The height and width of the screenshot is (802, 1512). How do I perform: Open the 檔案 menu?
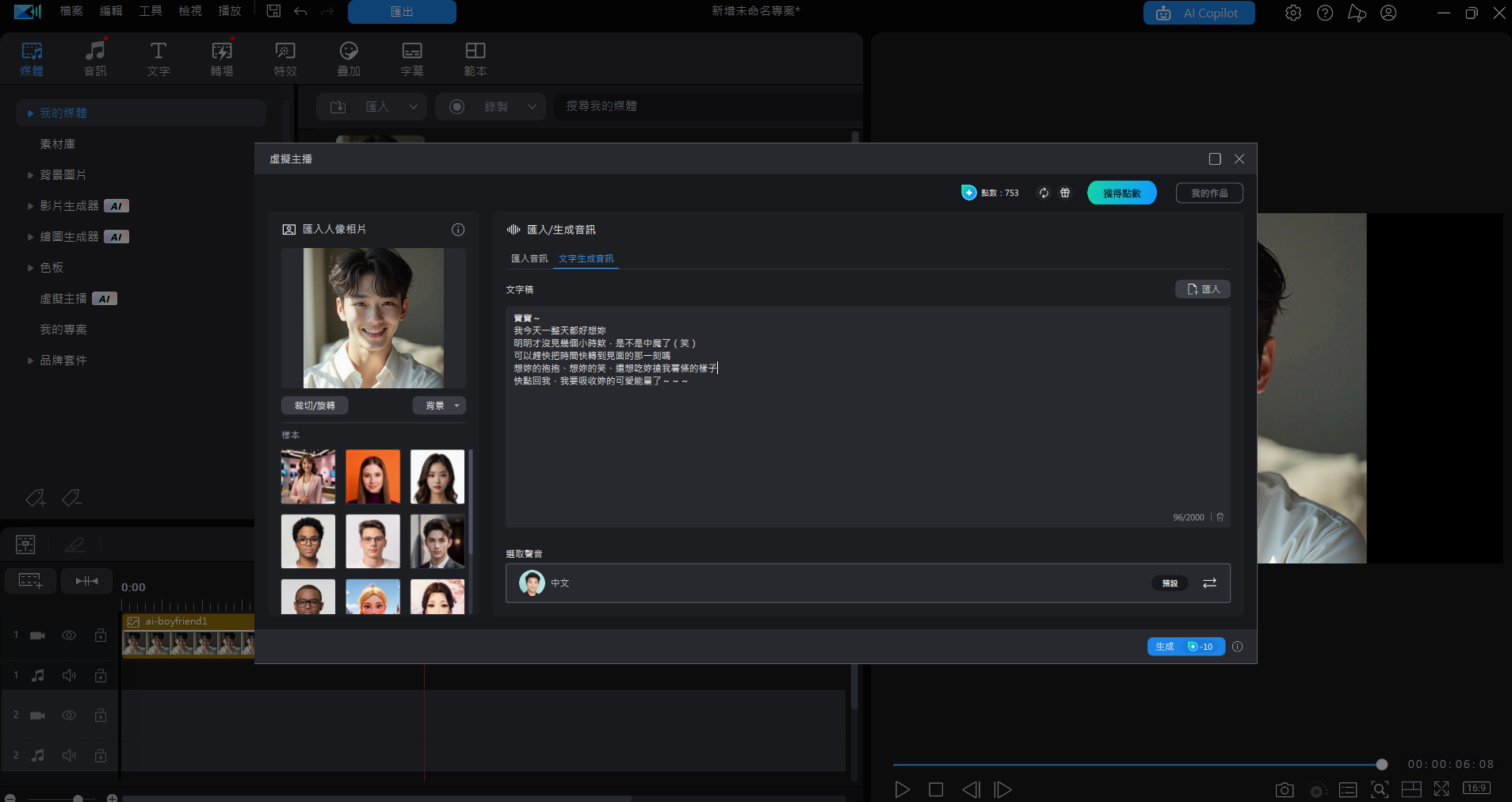[71, 11]
